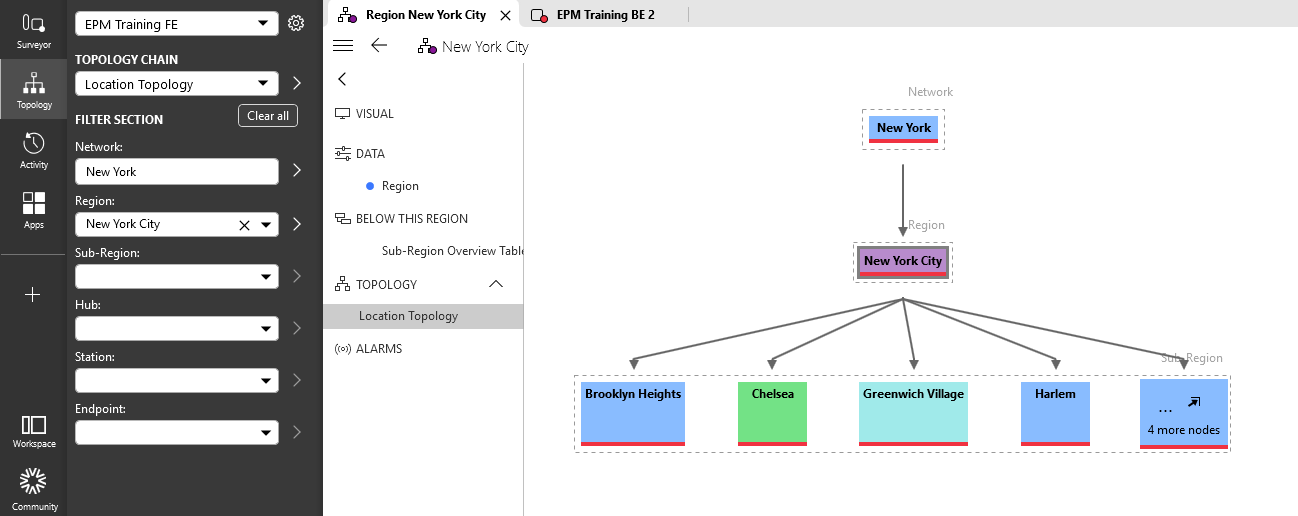
Task: Open Network New York via arrow
Action: pos(297,171)
